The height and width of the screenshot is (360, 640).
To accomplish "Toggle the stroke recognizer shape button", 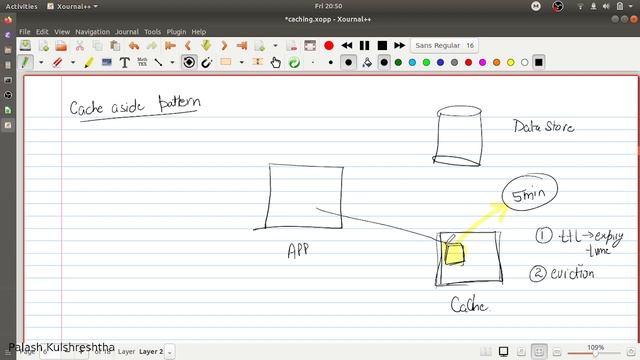I will (189, 62).
